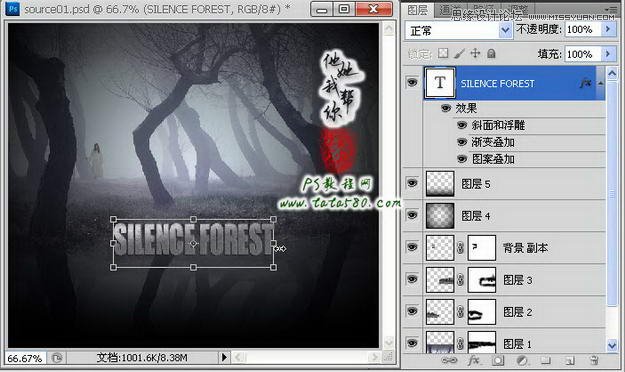Click the 图案叠加 effect name
This screenshot has height=372, width=625.
coord(493,159)
